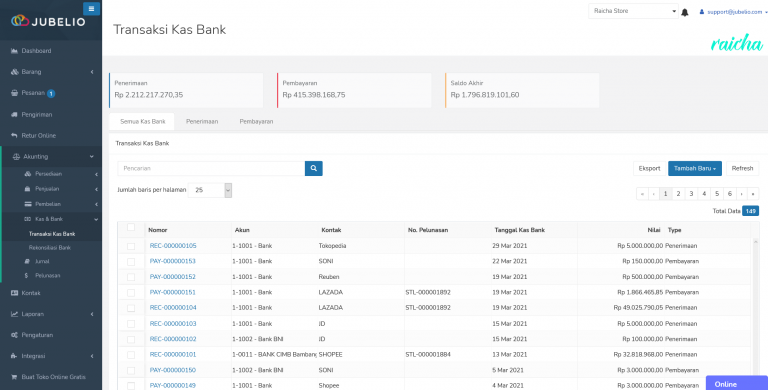
Task: Toggle the hamburger sidebar menu button
Action: [91, 9]
